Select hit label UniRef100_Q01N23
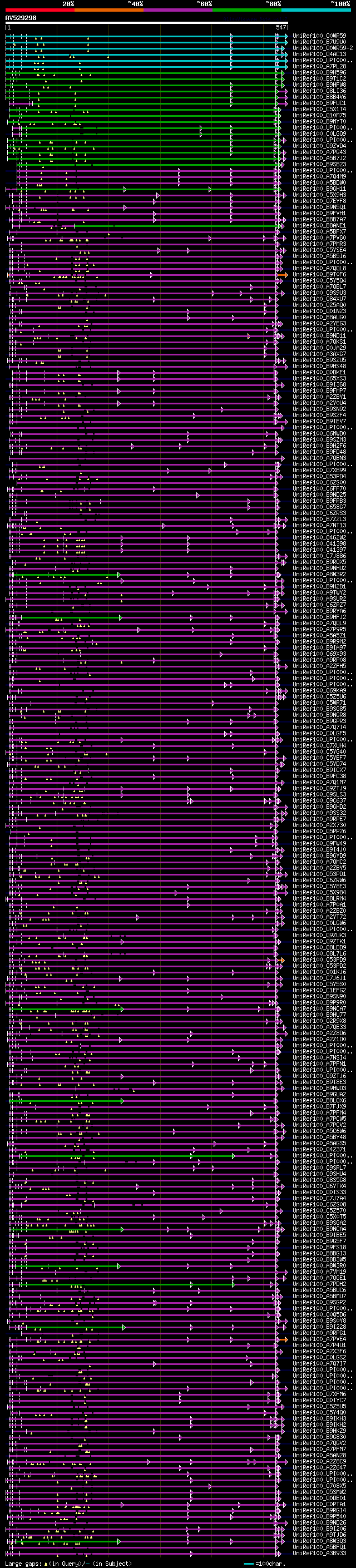This screenshot has height=1568, width=356. [319, 311]
